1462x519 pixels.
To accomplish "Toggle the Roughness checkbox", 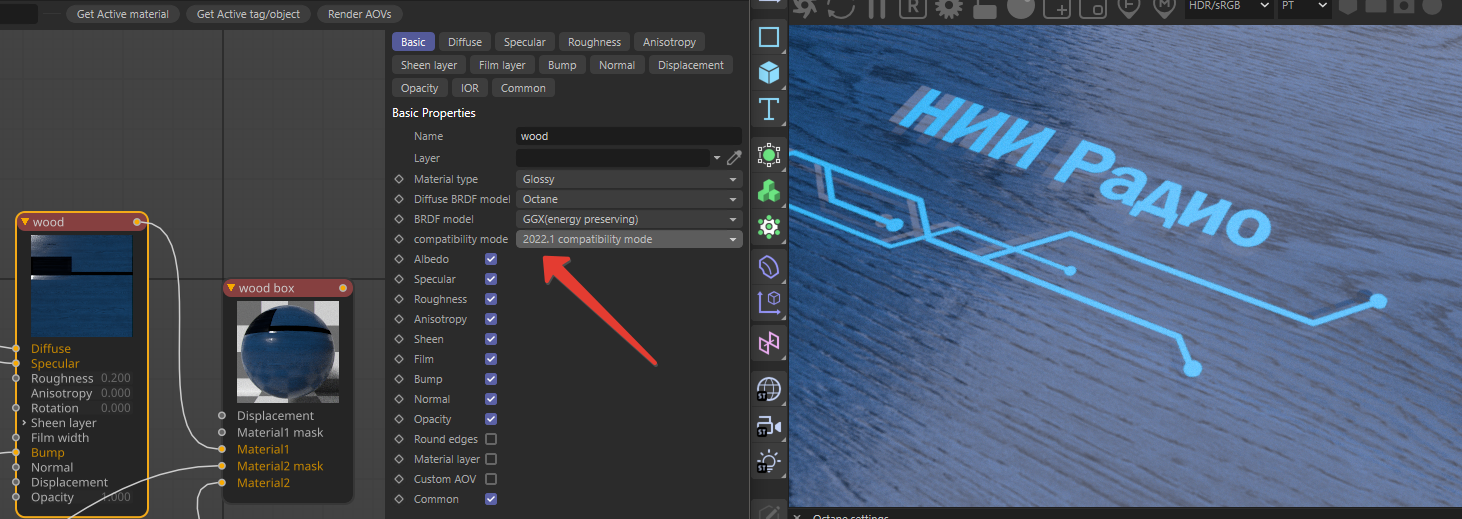I will 491,299.
